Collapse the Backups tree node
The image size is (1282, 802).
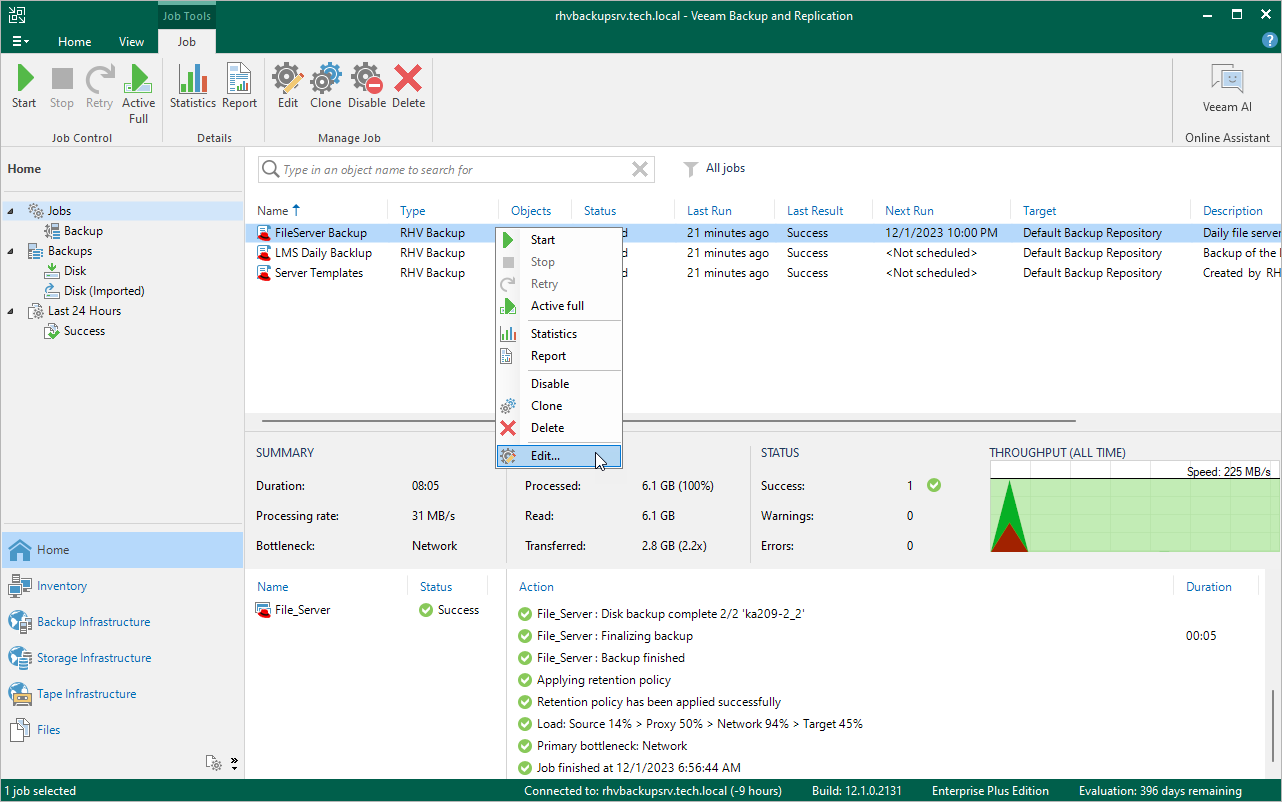click(11, 251)
